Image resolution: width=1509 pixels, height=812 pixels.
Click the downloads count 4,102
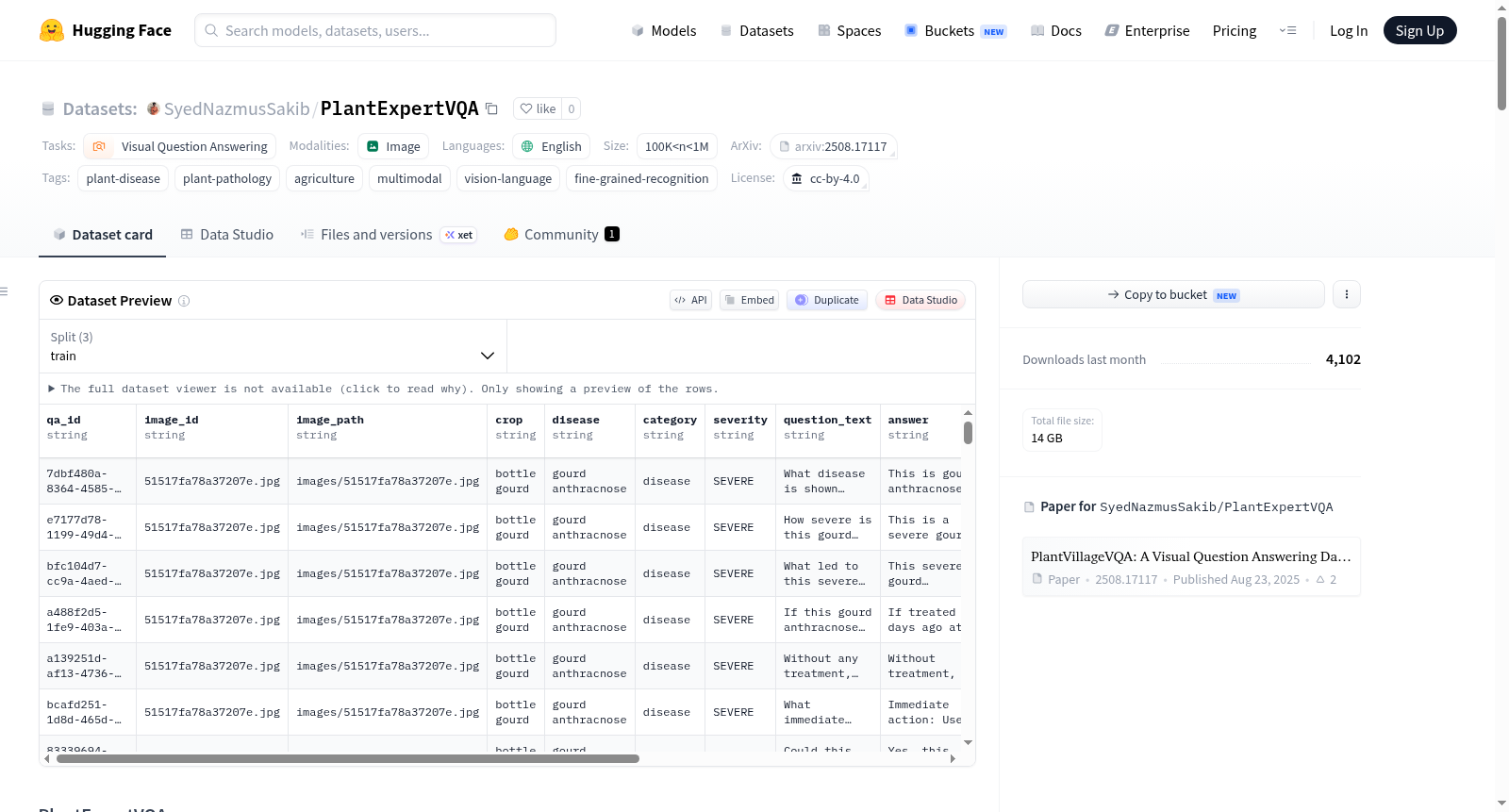pyautogui.click(x=1343, y=359)
